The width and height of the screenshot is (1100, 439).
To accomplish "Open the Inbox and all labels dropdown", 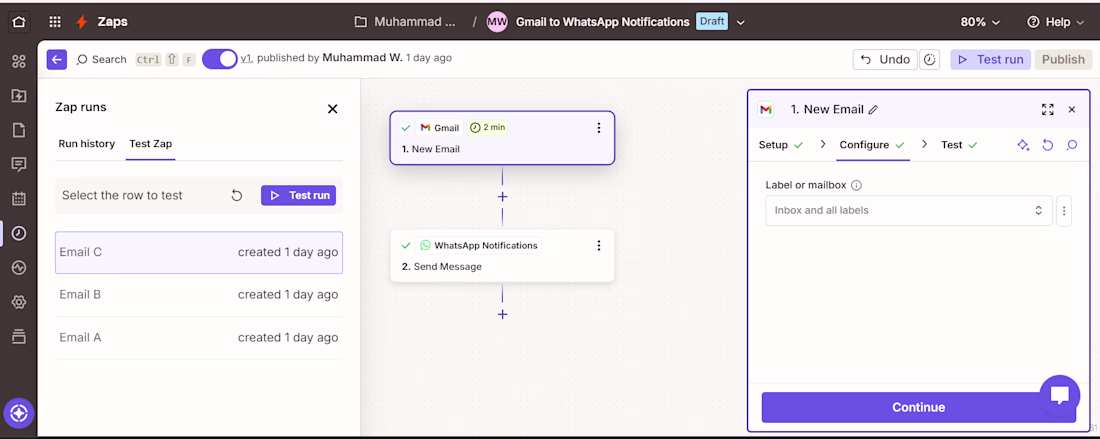I will tap(908, 210).
